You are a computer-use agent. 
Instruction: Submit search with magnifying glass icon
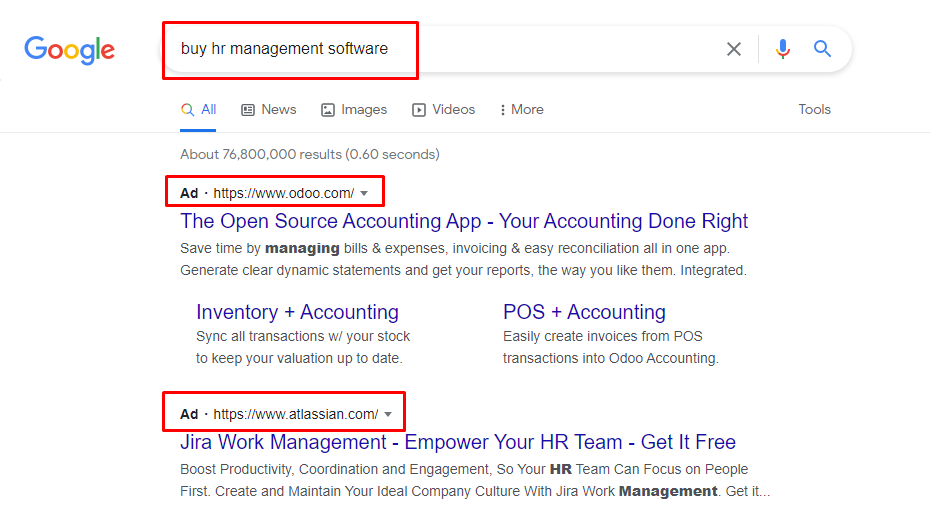(x=822, y=49)
